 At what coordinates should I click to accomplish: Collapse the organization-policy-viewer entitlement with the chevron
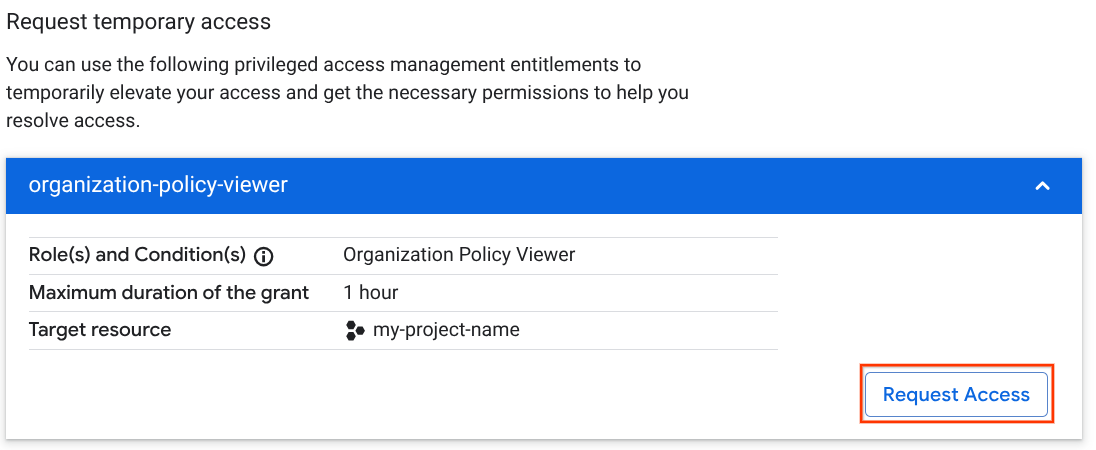click(1042, 186)
